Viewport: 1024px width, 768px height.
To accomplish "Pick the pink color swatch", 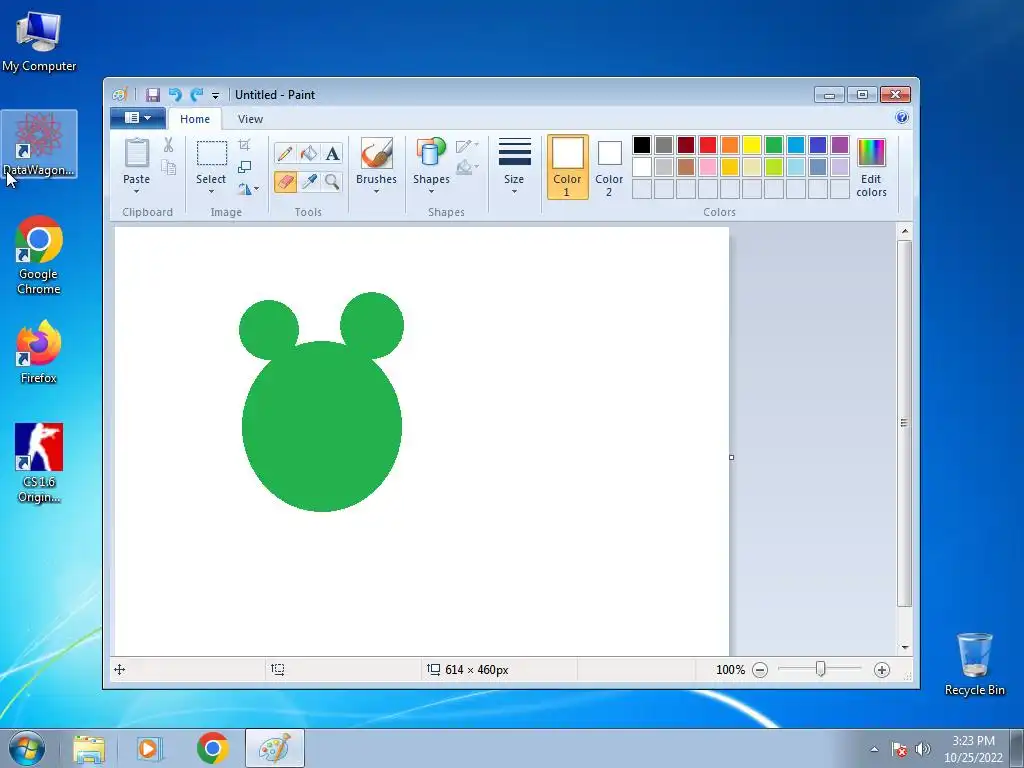I will 708,167.
